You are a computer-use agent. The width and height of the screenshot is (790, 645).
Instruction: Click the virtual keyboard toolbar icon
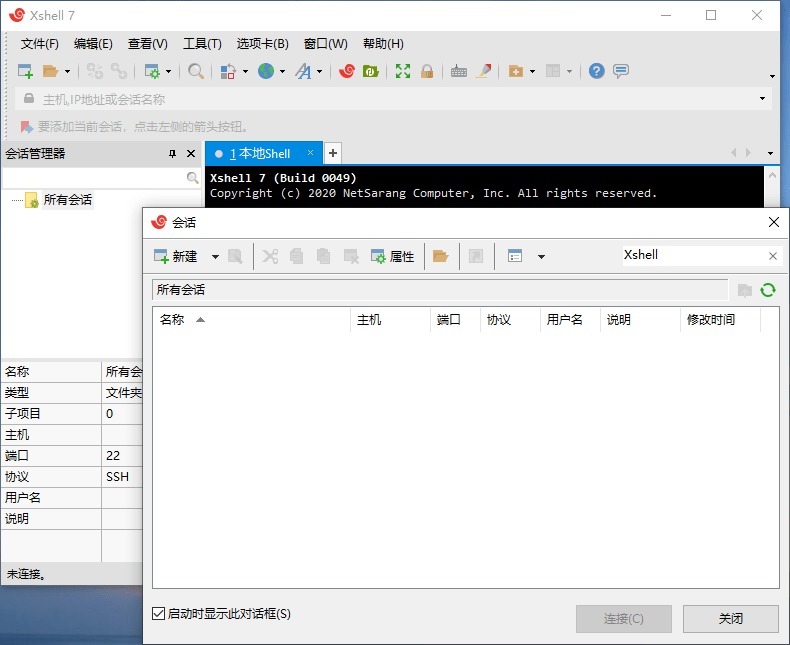(459, 71)
